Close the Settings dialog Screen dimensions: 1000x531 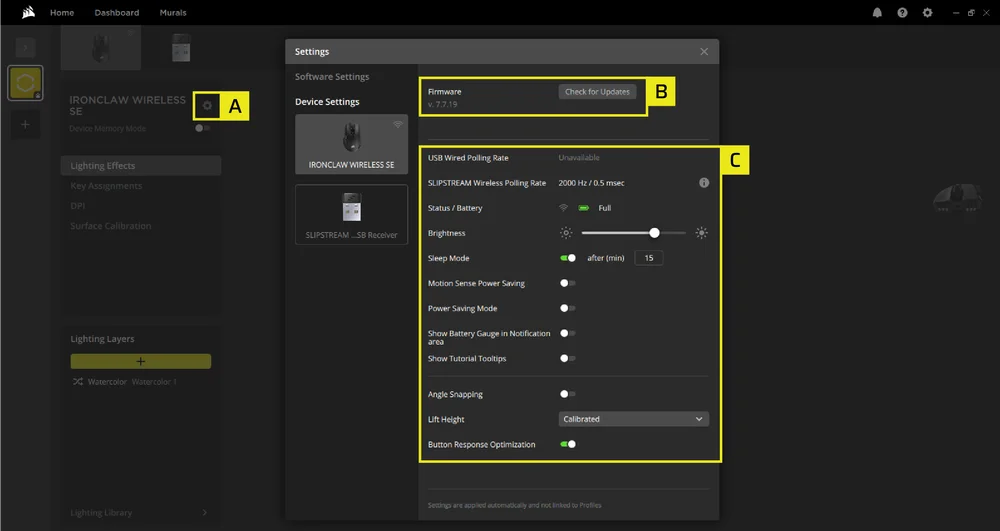703,52
